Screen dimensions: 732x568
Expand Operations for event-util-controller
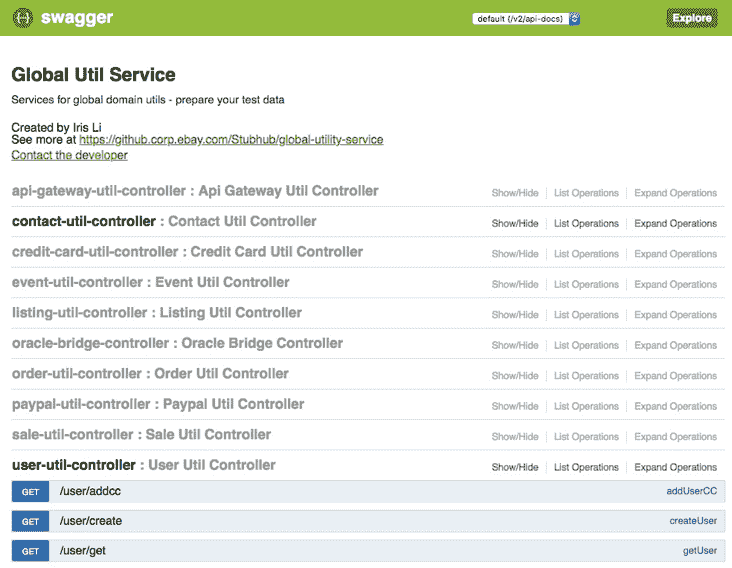click(676, 284)
